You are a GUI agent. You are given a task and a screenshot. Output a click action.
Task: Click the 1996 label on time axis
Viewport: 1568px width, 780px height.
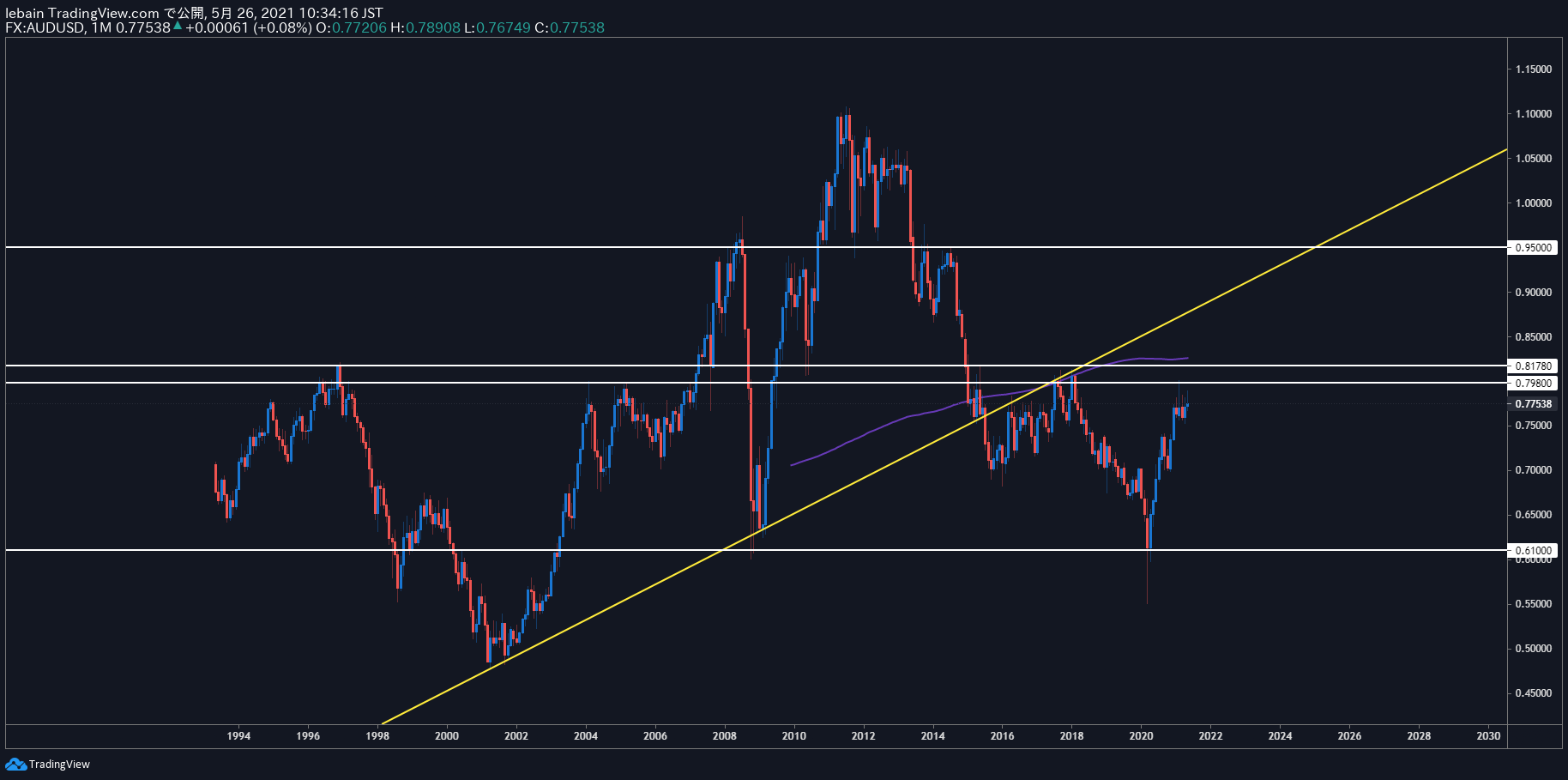(308, 736)
